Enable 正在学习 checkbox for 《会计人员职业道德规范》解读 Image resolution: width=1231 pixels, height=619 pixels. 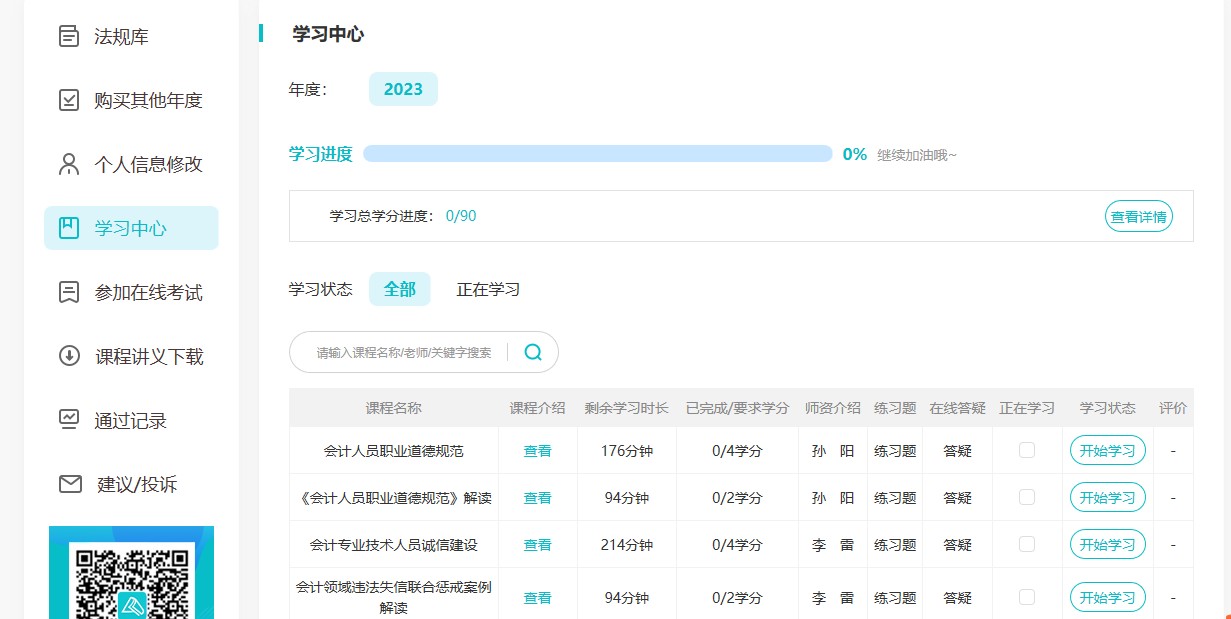click(1027, 497)
